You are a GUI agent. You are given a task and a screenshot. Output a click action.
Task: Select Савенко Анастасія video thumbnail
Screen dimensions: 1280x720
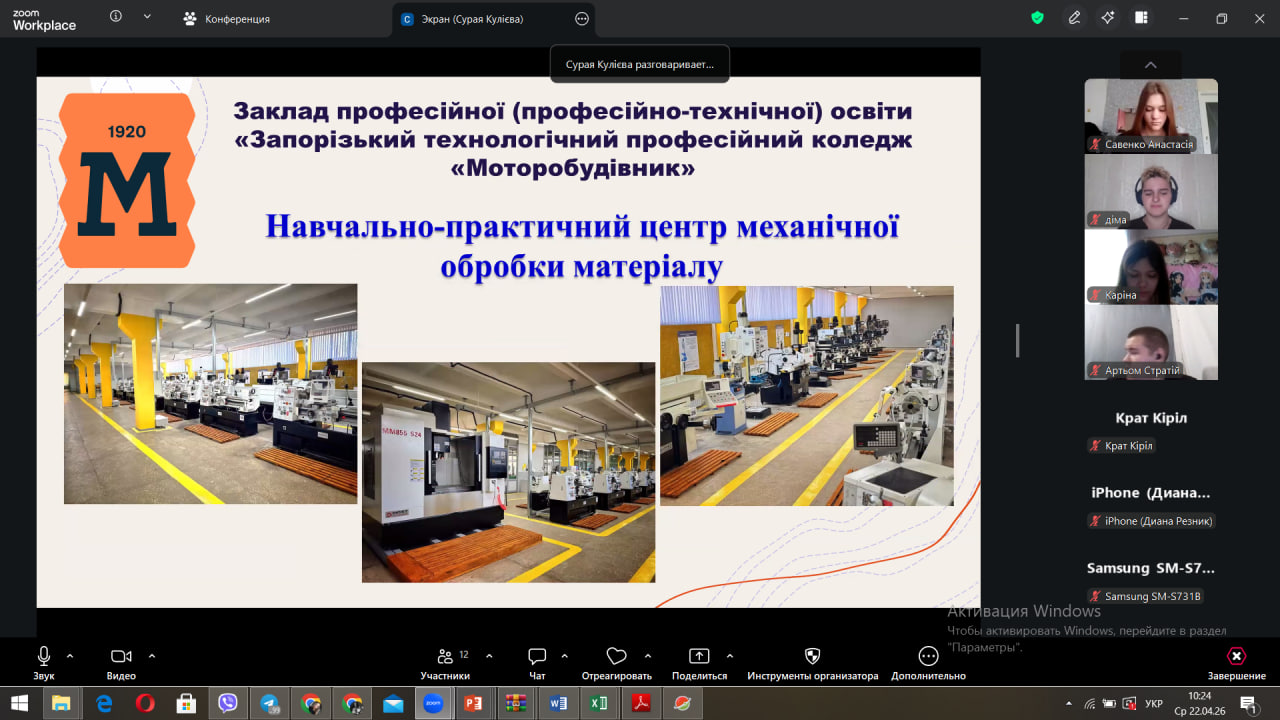pyautogui.click(x=1151, y=116)
